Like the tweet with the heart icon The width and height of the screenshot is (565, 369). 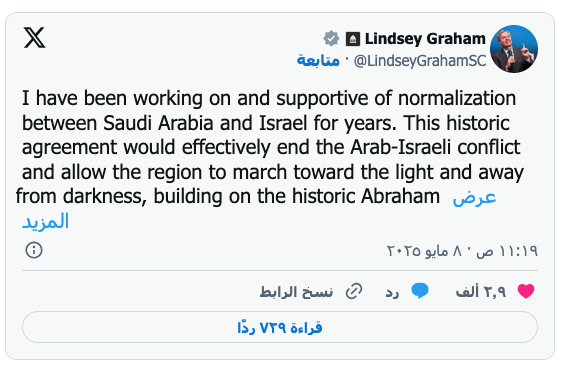tap(526, 291)
